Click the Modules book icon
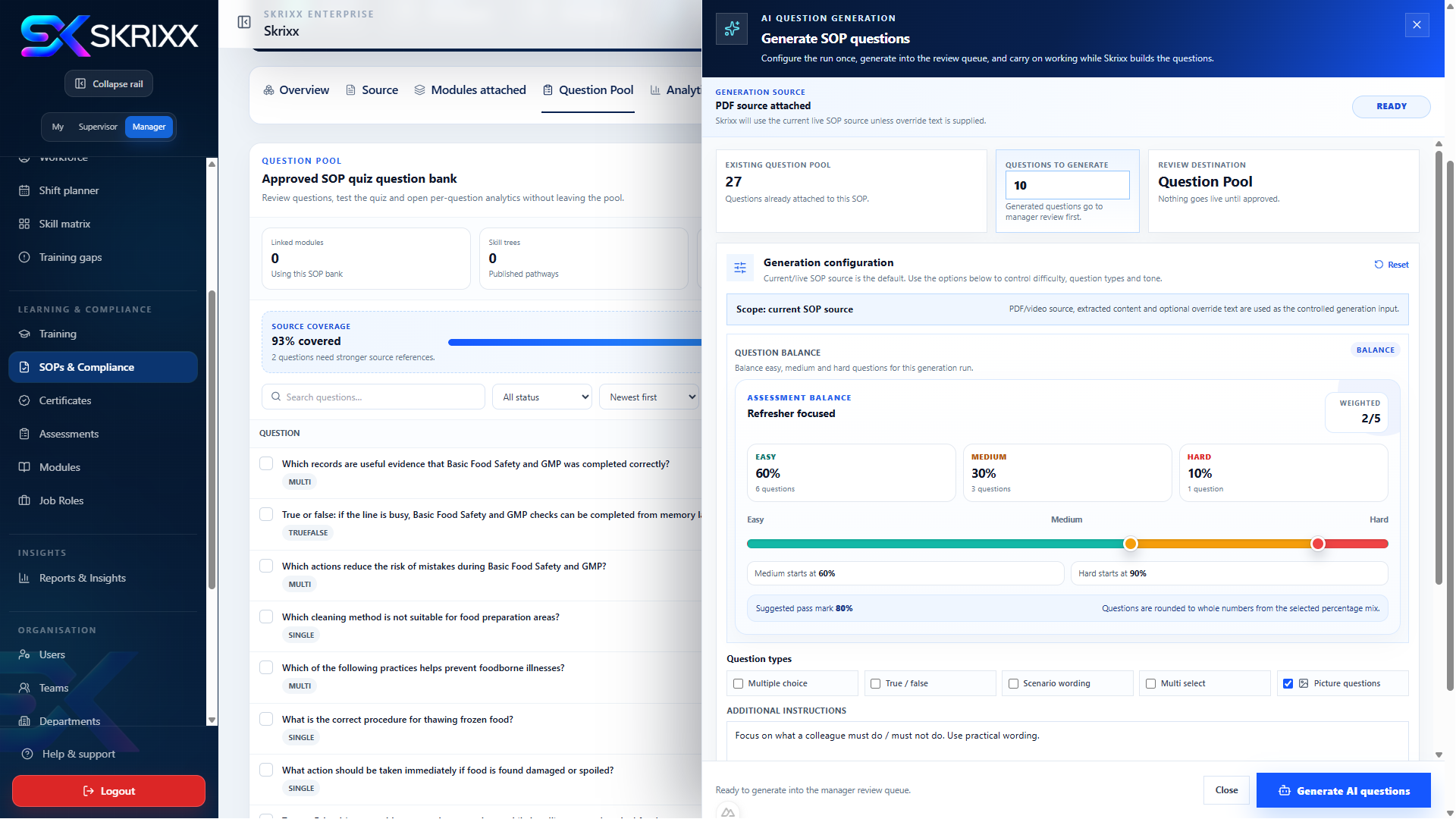 tap(24, 467)
